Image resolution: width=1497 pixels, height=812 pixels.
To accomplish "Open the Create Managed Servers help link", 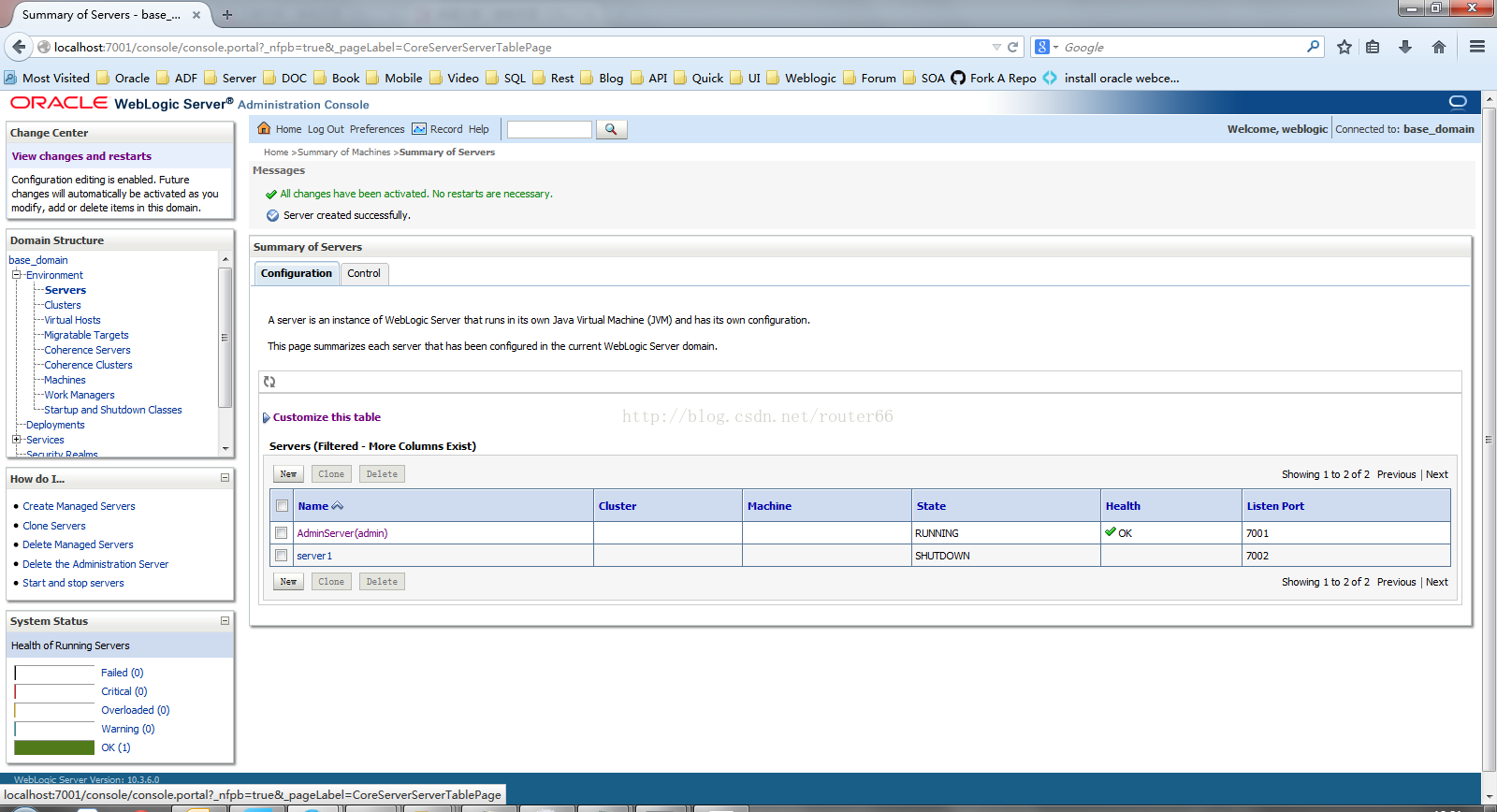I will click(x=79, y=506).
